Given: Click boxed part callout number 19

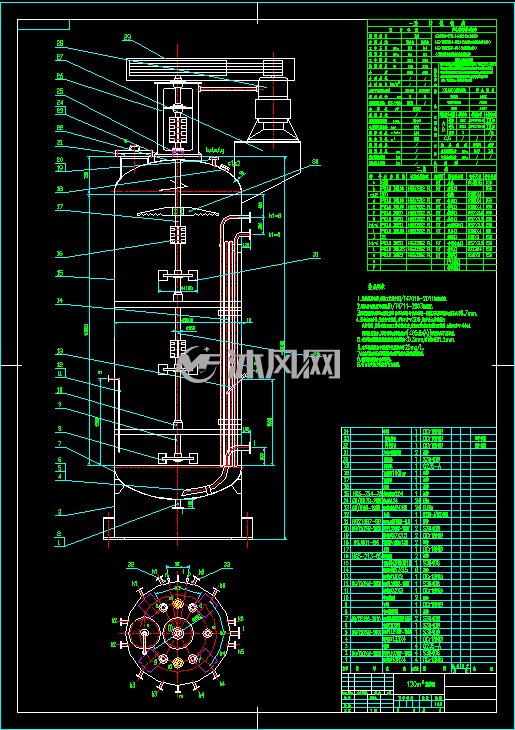Looking at the screenshot, I should click(x=60, y=168).
